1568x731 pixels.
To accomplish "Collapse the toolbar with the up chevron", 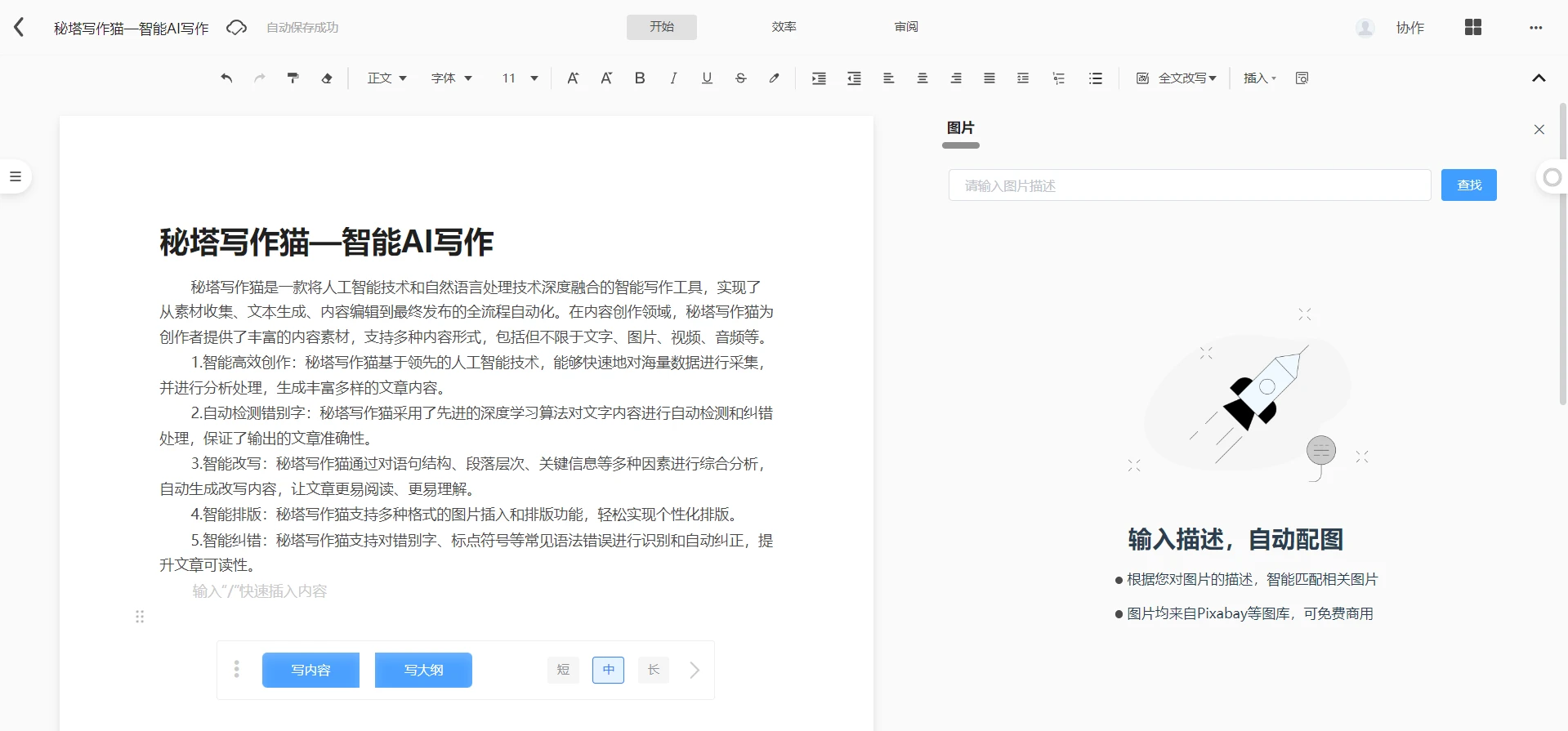I will point(1539,78).
